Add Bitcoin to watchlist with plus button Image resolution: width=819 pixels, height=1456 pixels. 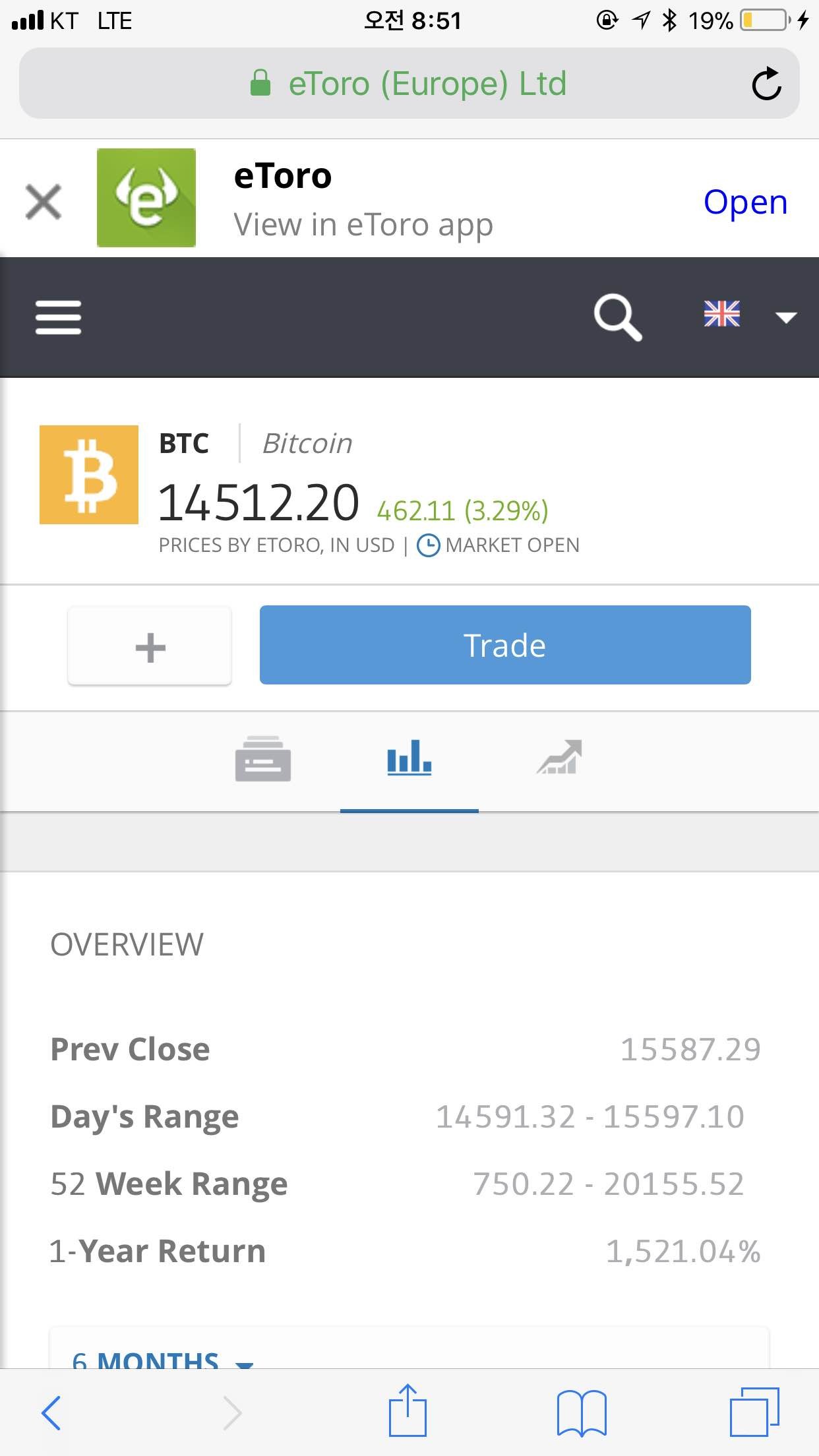(150, 646)
